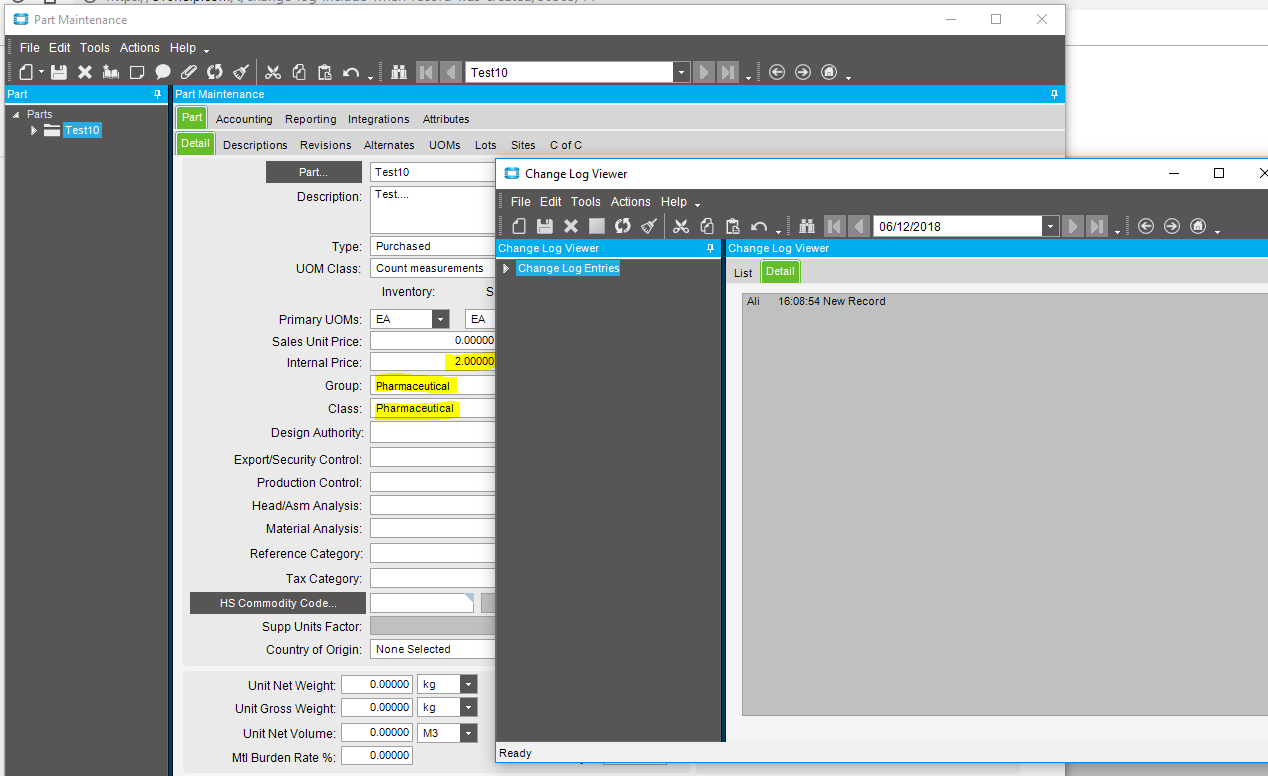Switch to the Revisions tab
This screenshot has height=776, width=1268.
[x=325, y=145]
